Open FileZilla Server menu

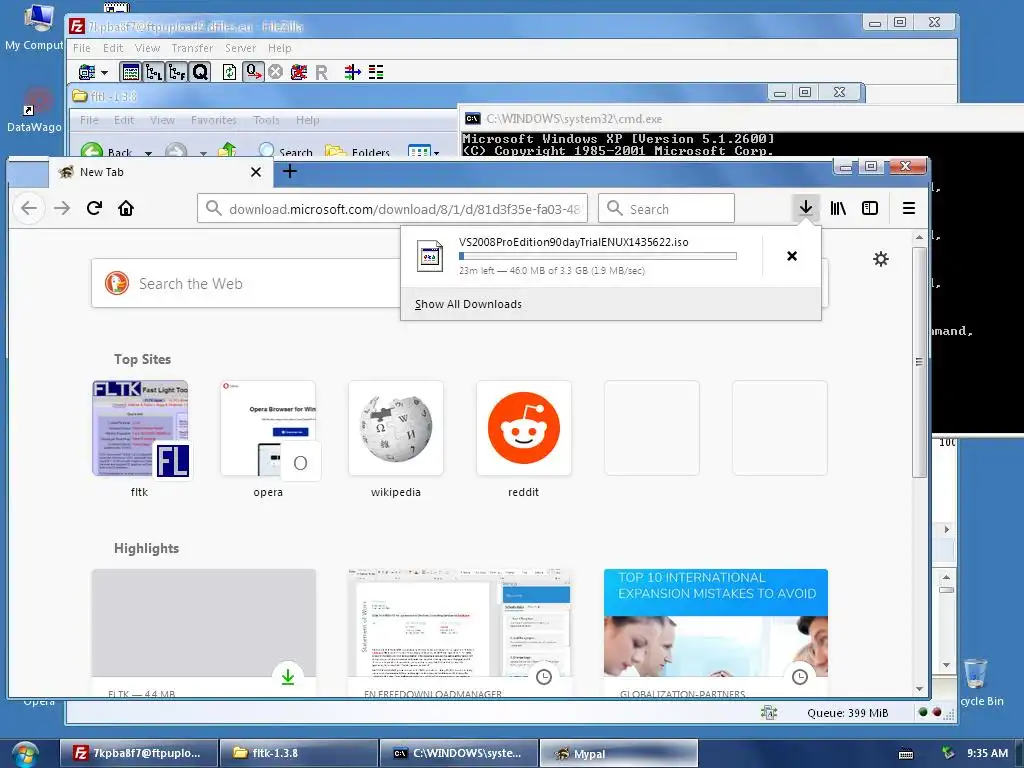tap(240, 48)
